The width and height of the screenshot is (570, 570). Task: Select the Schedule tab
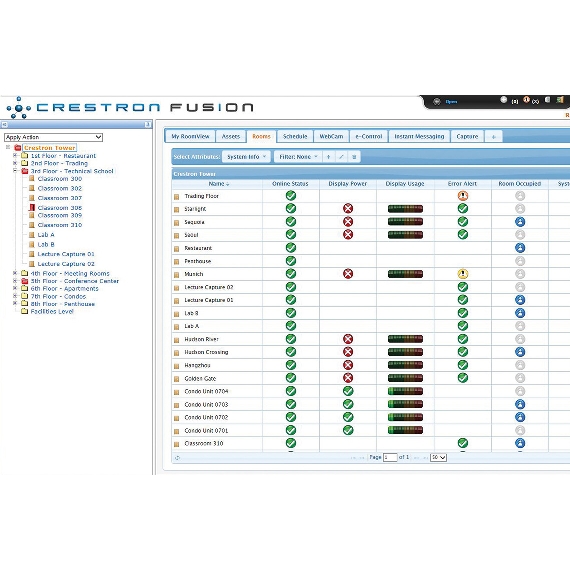tap(295, 136)
